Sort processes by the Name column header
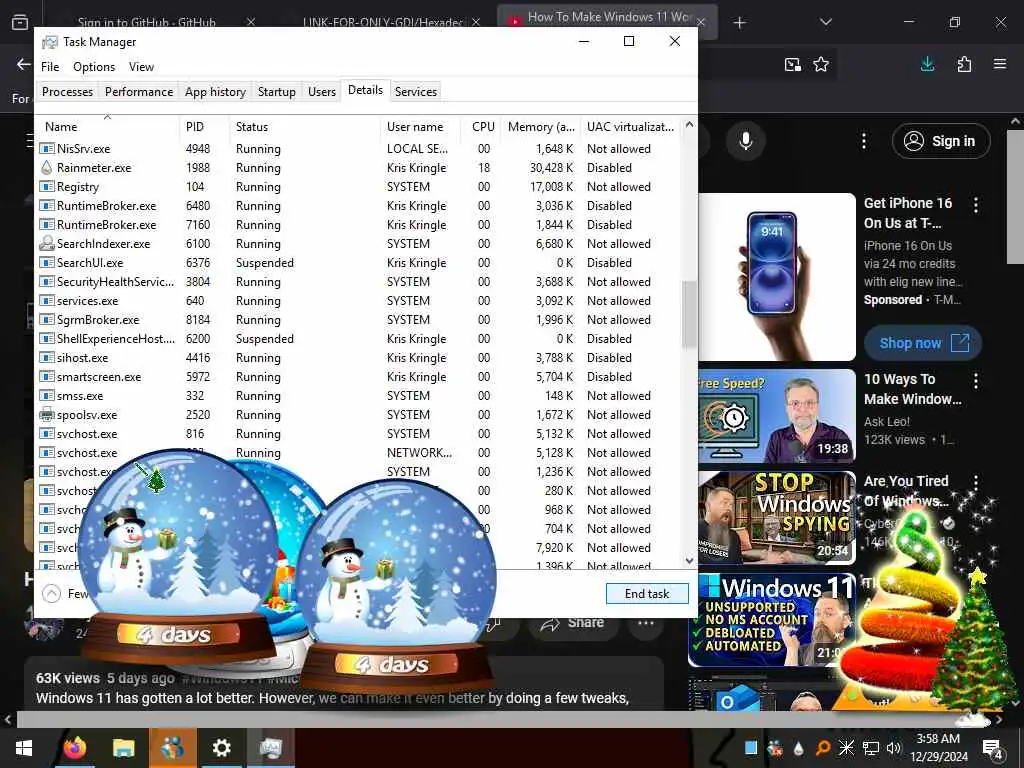Screen dimensions: 1024x768 point(108,127)
